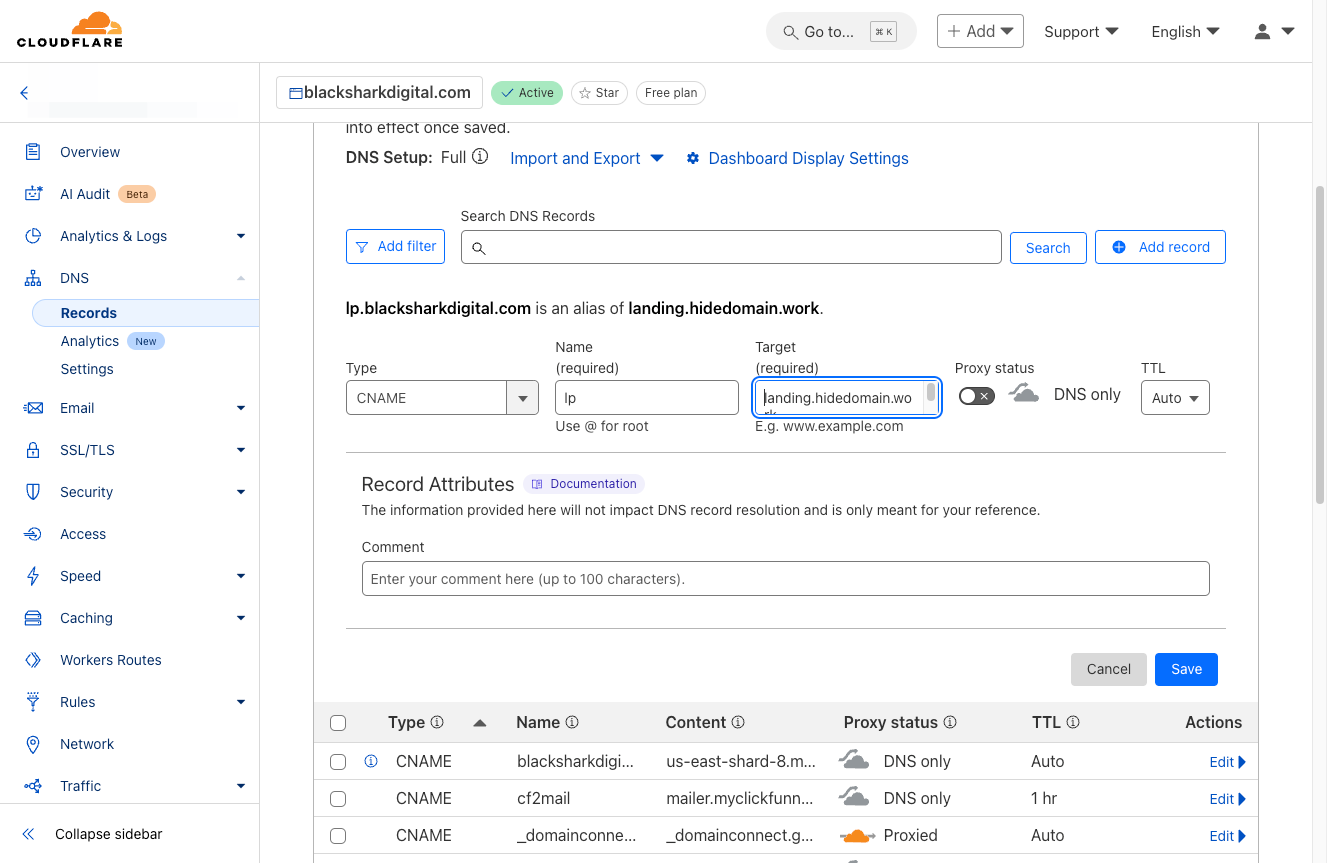
Task: Check the select-all records checkbox
Action: point(338,723)
